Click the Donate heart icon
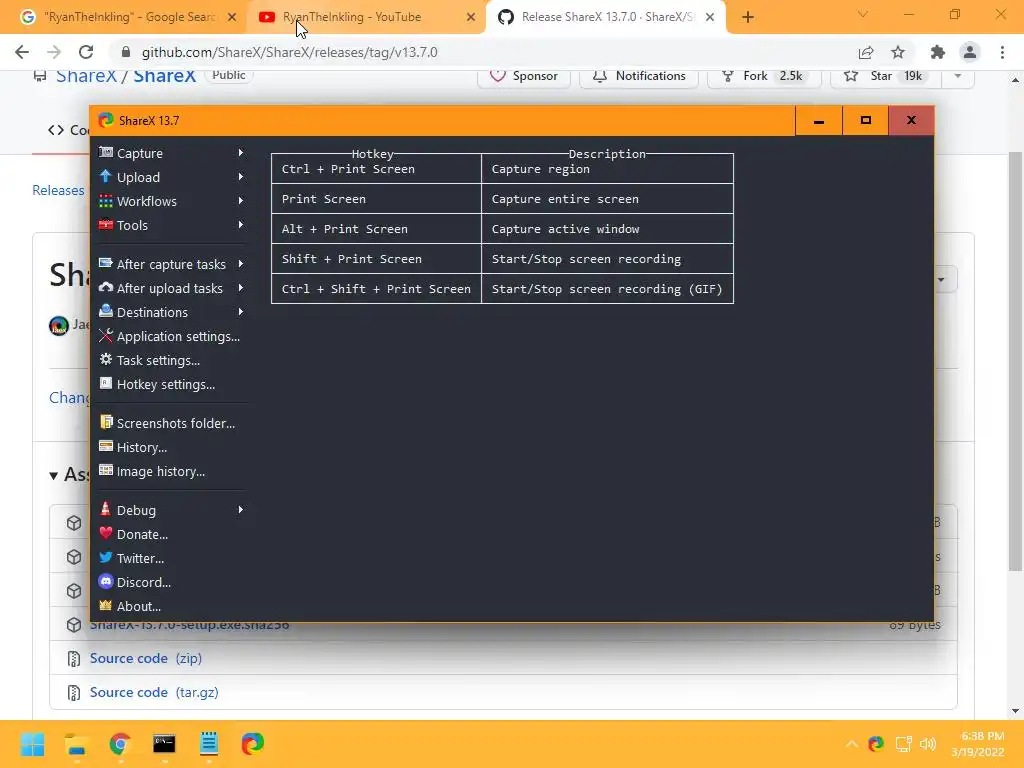This screenshot has height=768, width=1024. pyautogui.click(x=106, y=533)
